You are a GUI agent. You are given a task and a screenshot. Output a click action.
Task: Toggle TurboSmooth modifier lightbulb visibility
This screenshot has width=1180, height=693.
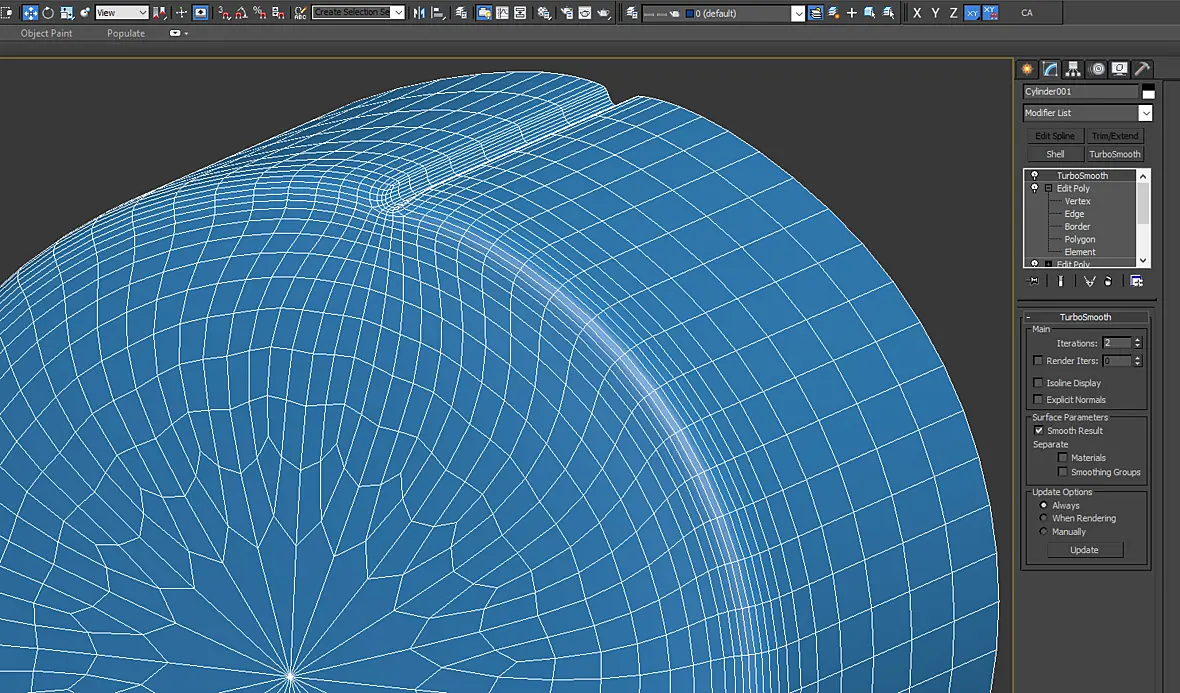(1034, 176)
